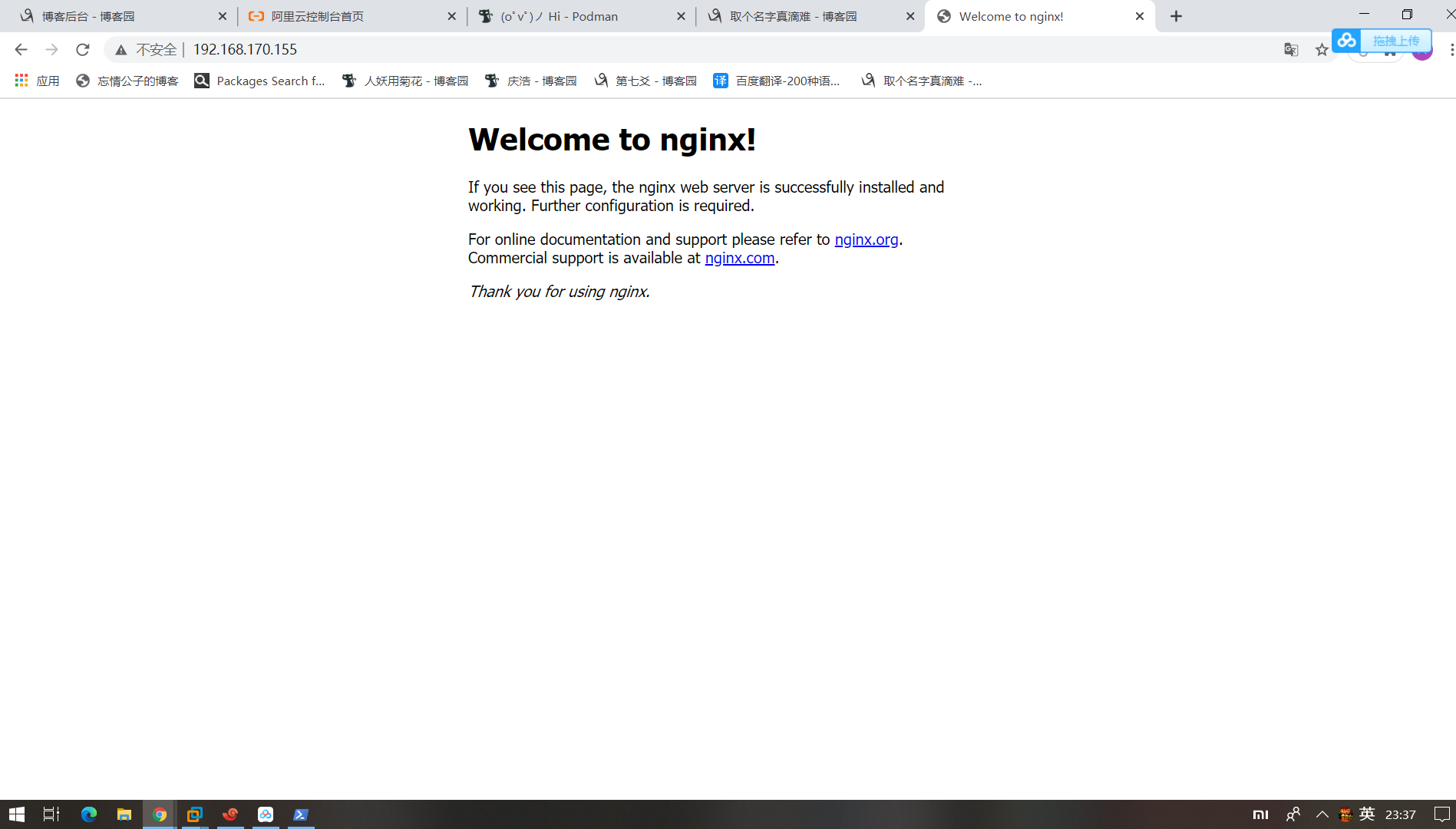
Task: Launch Microsoft Edge from the taskbar
Action: pyautogui.click(x=89, y=814)
